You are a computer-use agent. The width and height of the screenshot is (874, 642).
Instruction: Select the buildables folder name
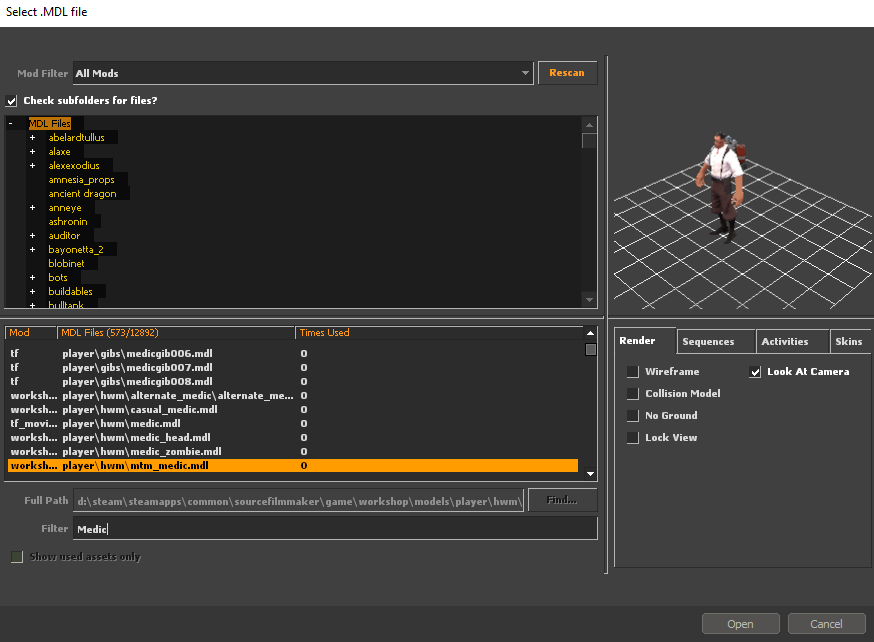[70, 291]
